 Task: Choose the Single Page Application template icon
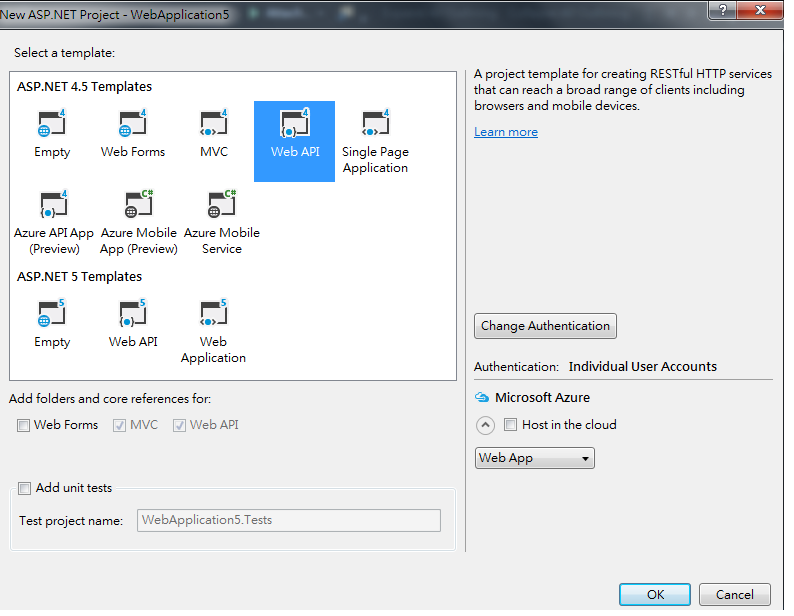[375, 123]
